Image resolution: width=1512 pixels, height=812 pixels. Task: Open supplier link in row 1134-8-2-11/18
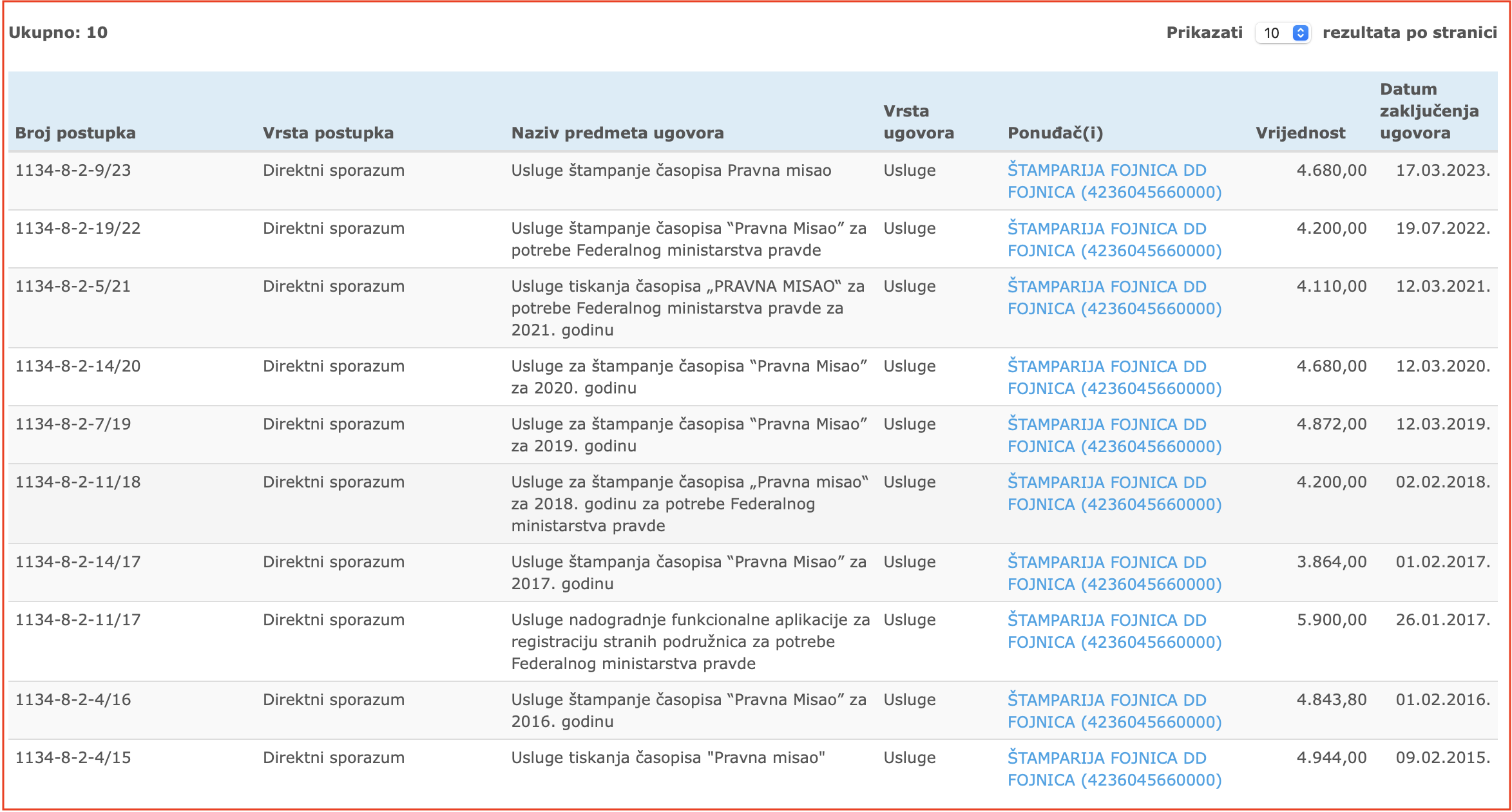[x=1115, y=493]
